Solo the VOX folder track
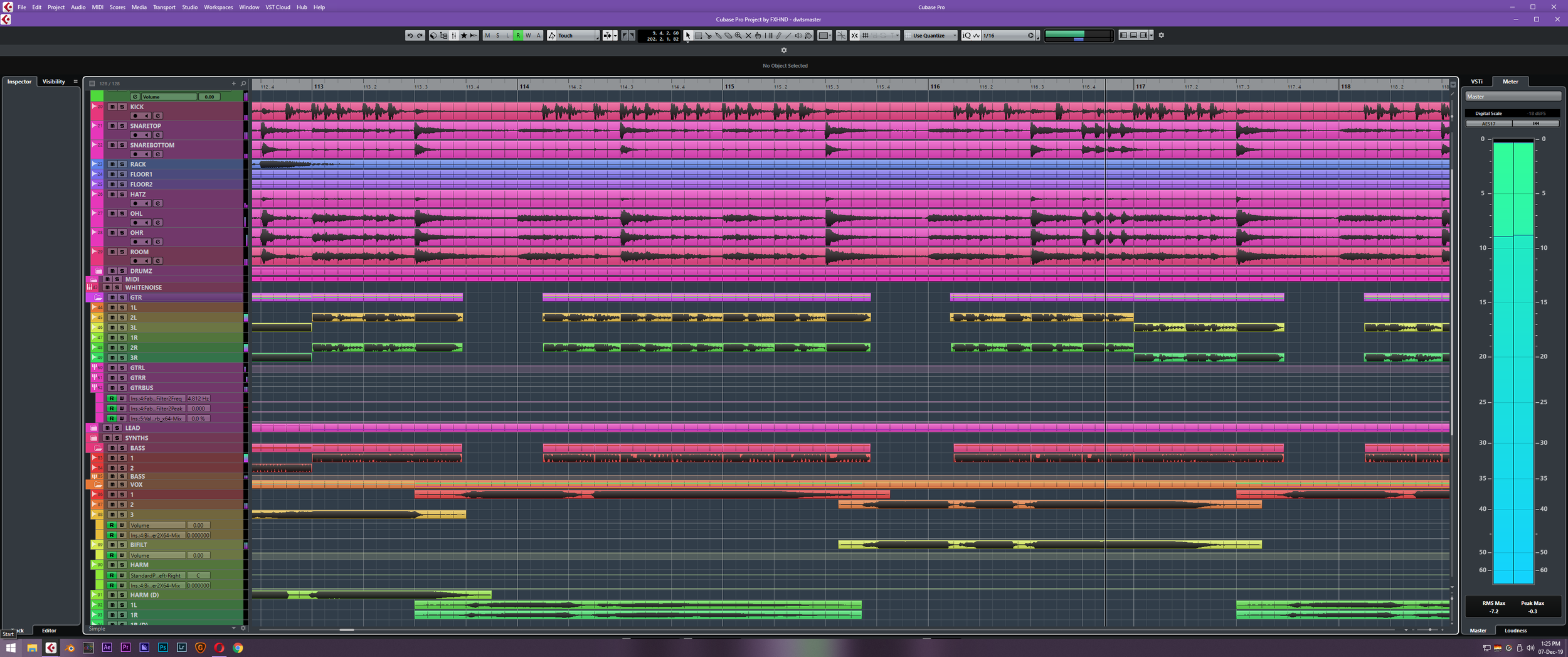Image resolution: width=1568 pixels, height=657 pixels. [x=122, y=484]
